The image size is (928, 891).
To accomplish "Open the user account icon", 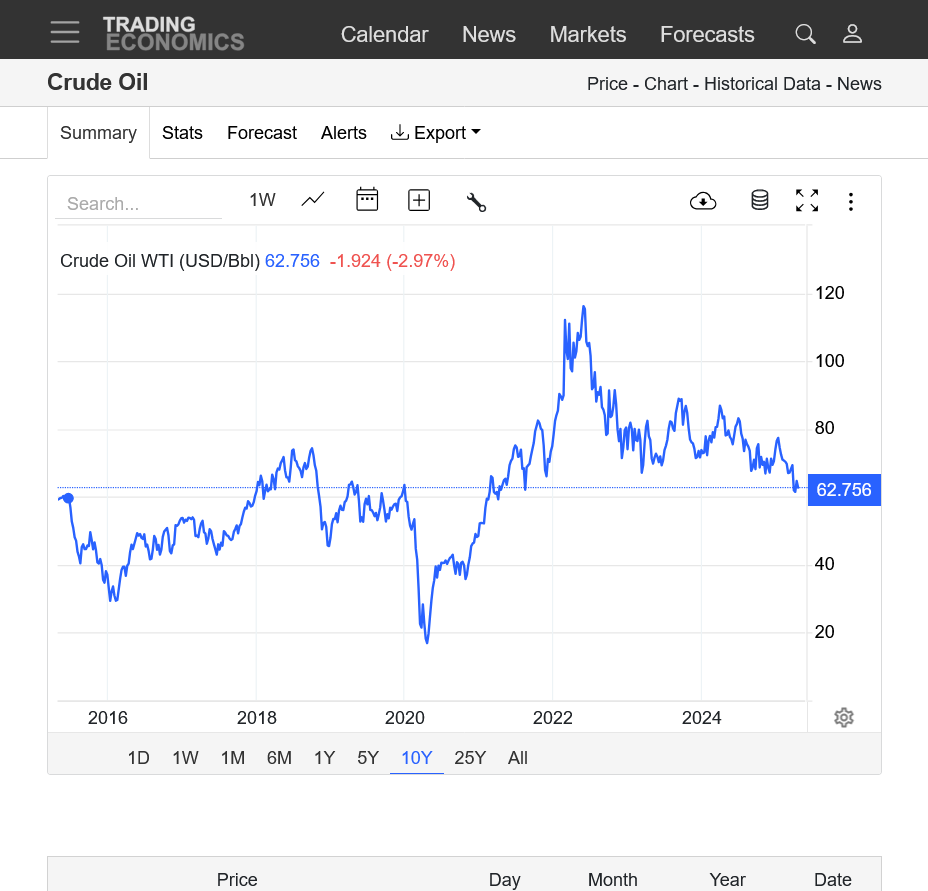I will click(852, 34).
